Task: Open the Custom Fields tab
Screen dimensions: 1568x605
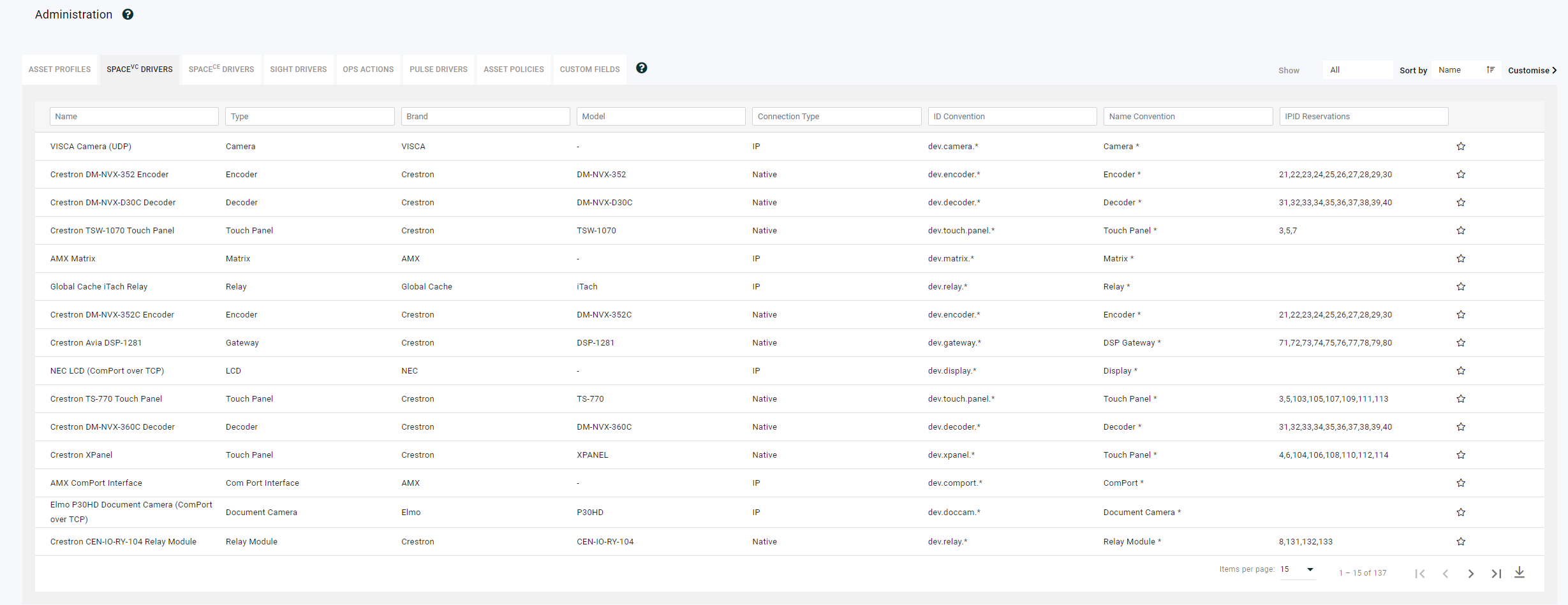Action: [x=590, y=69]
